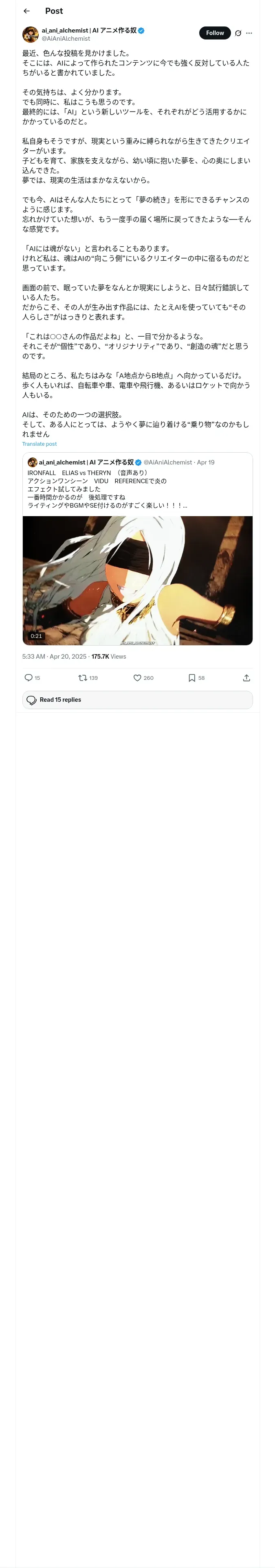Click the reply comment icon
The height and width of the screenshot is (1568, 275).
(x=28, y=677)
